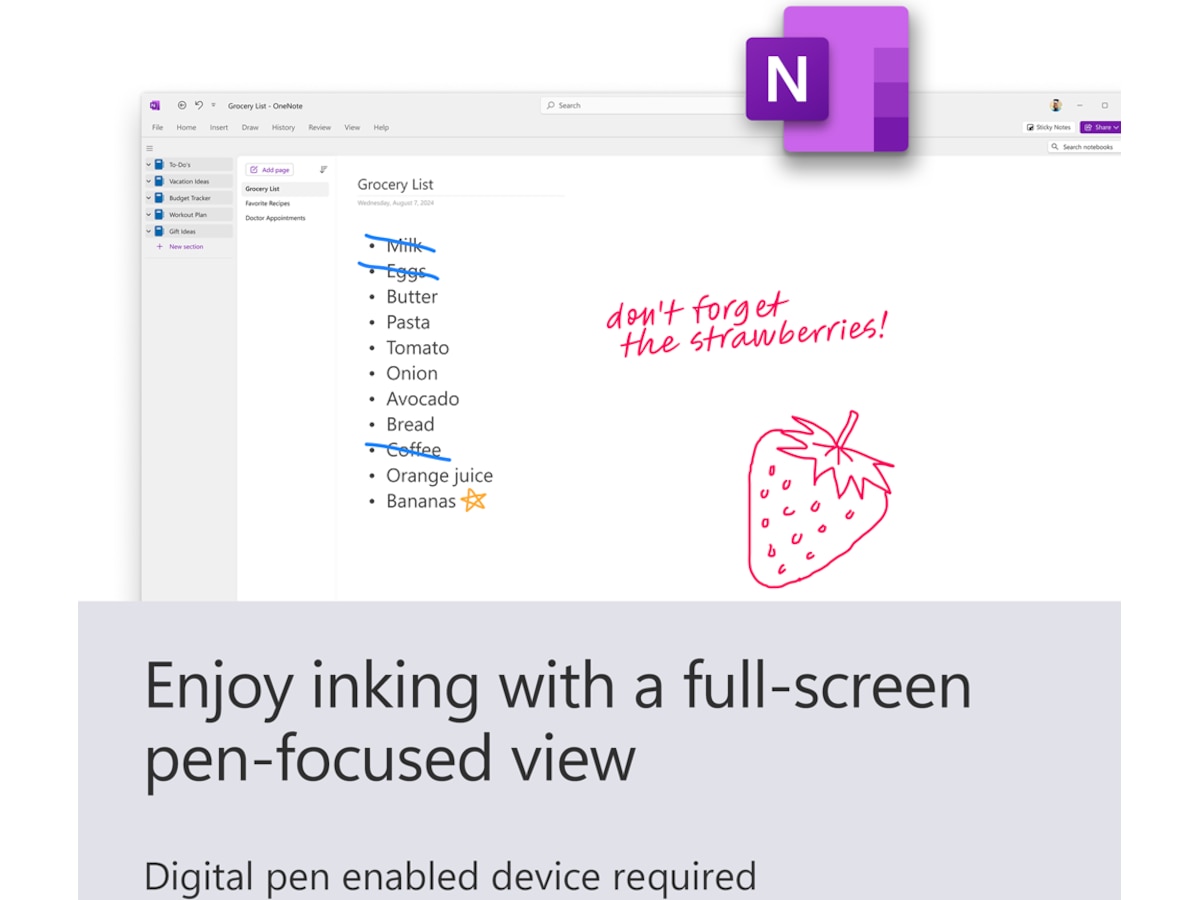Collapse the To-Do's notebook
1200x900 pixels.
click(x=148, y=165)
